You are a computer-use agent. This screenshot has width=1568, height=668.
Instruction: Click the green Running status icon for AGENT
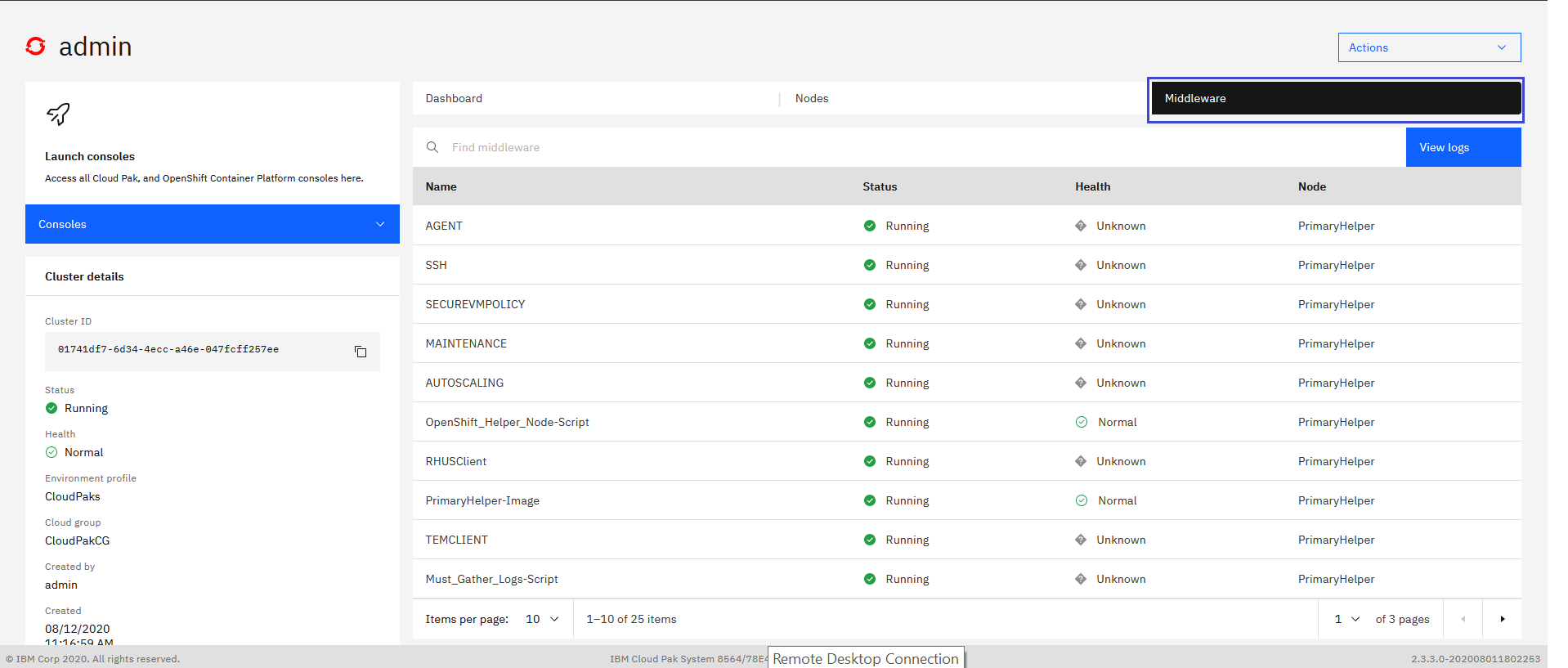870,226
